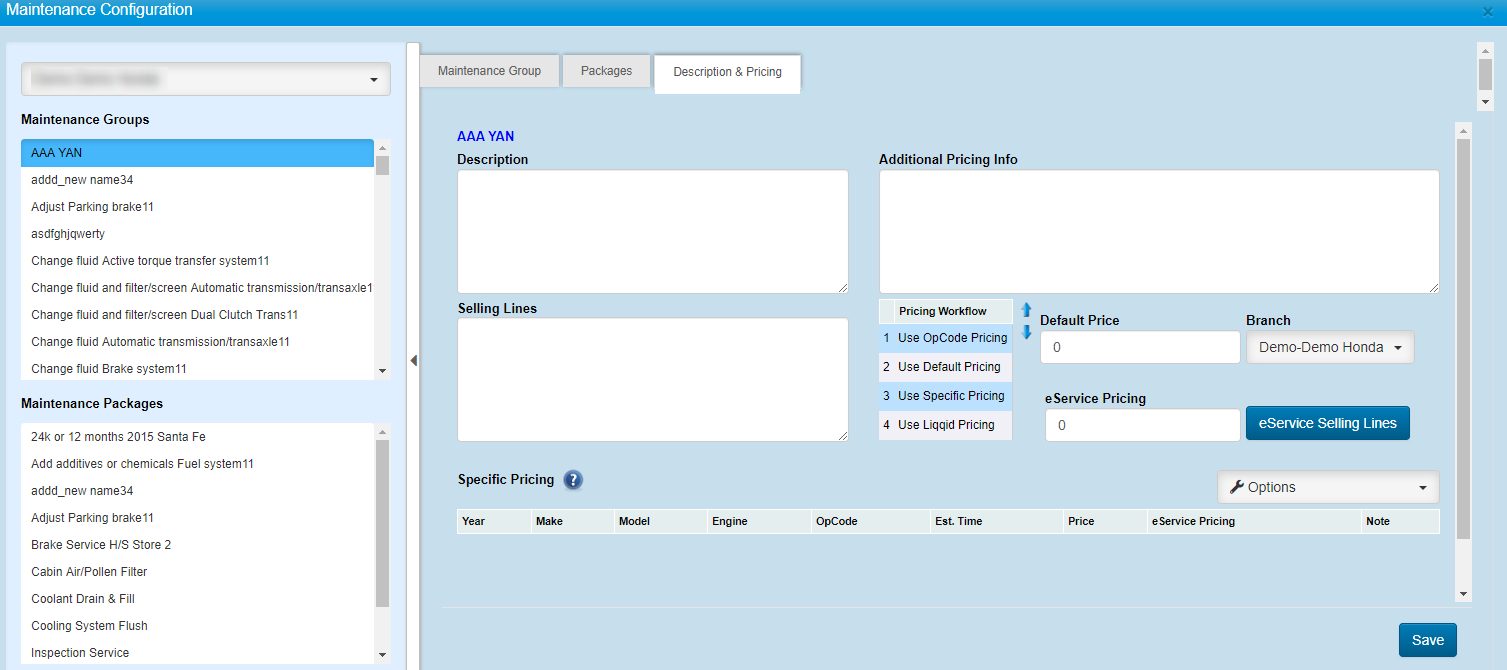Collapse the left panel with arrow handle
Viewport: 1507px width, 670px height.
413,361
